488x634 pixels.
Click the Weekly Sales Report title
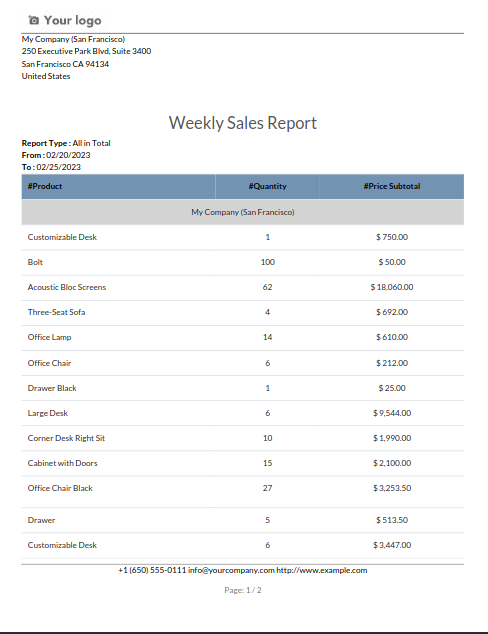tap(243, 123)
